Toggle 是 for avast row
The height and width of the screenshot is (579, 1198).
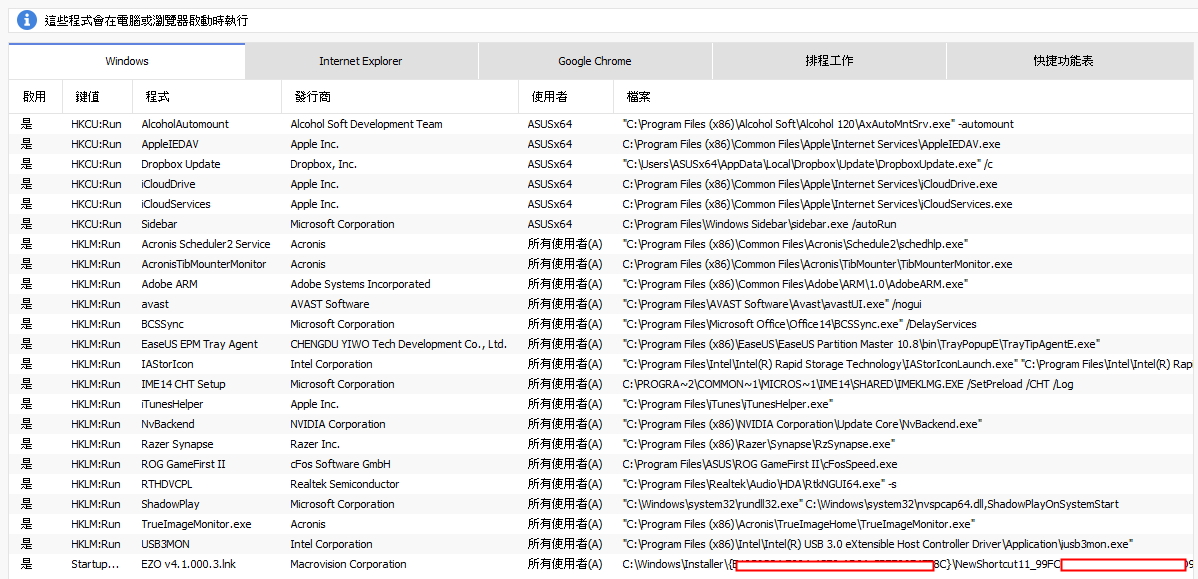[27, 304]
